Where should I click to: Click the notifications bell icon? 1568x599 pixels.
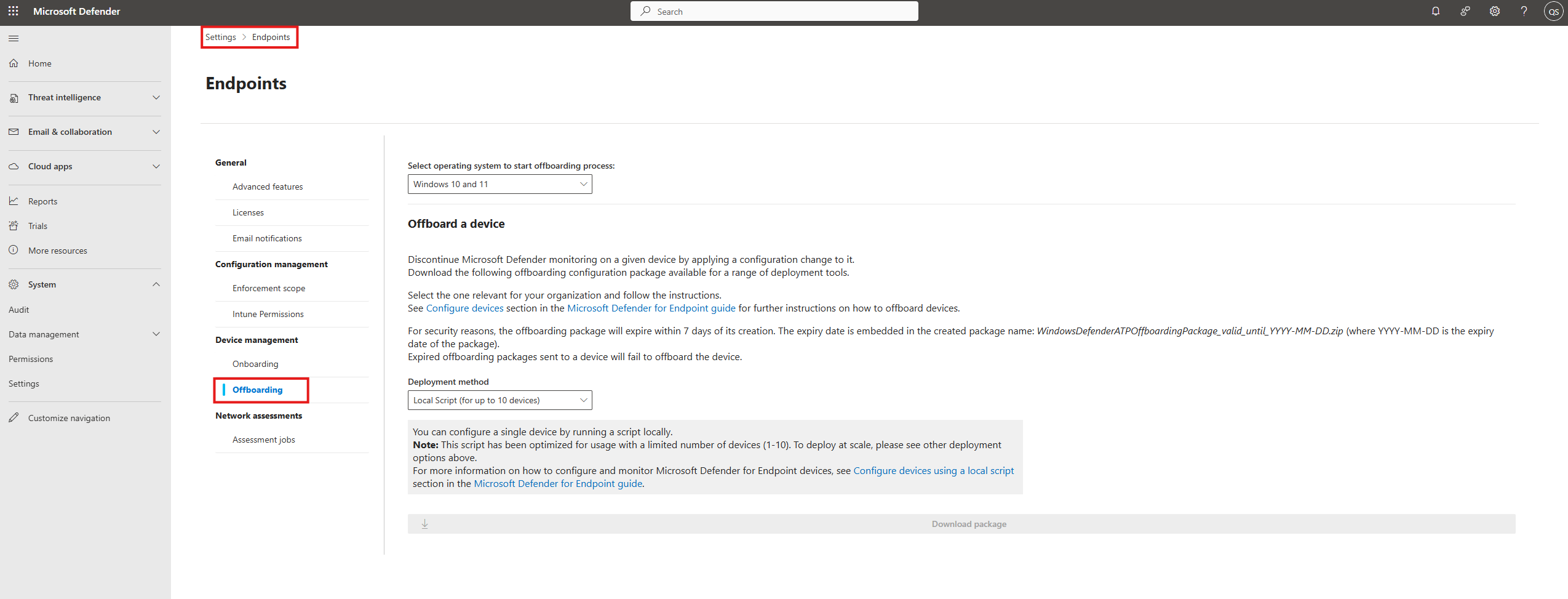tap(1435, 11)
